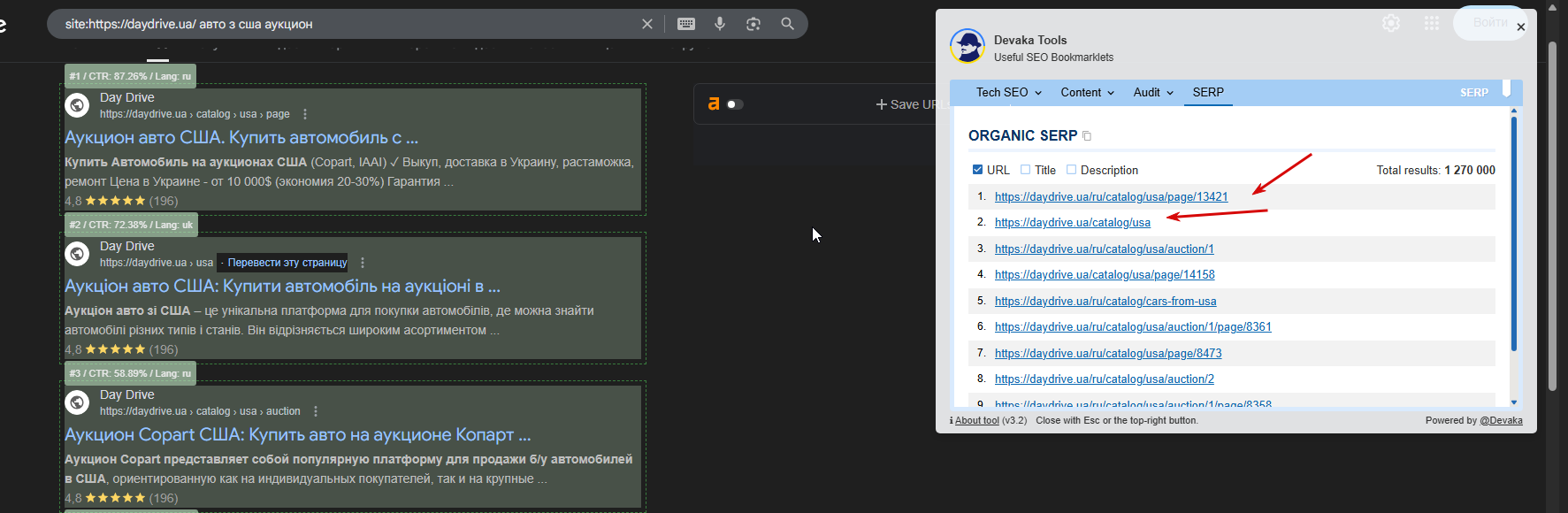Open search by image camera icon
The height and width of the screenshot is (513, 1568).
tap(753, 24)
